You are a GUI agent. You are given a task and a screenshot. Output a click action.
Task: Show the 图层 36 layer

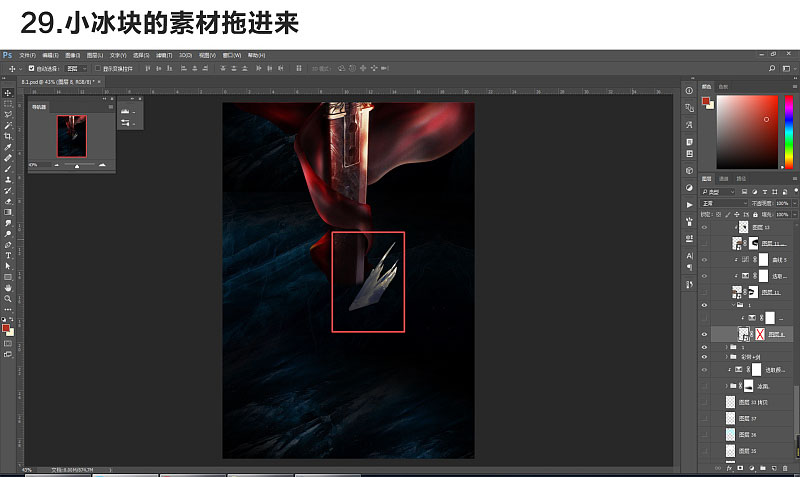(705, 435)
